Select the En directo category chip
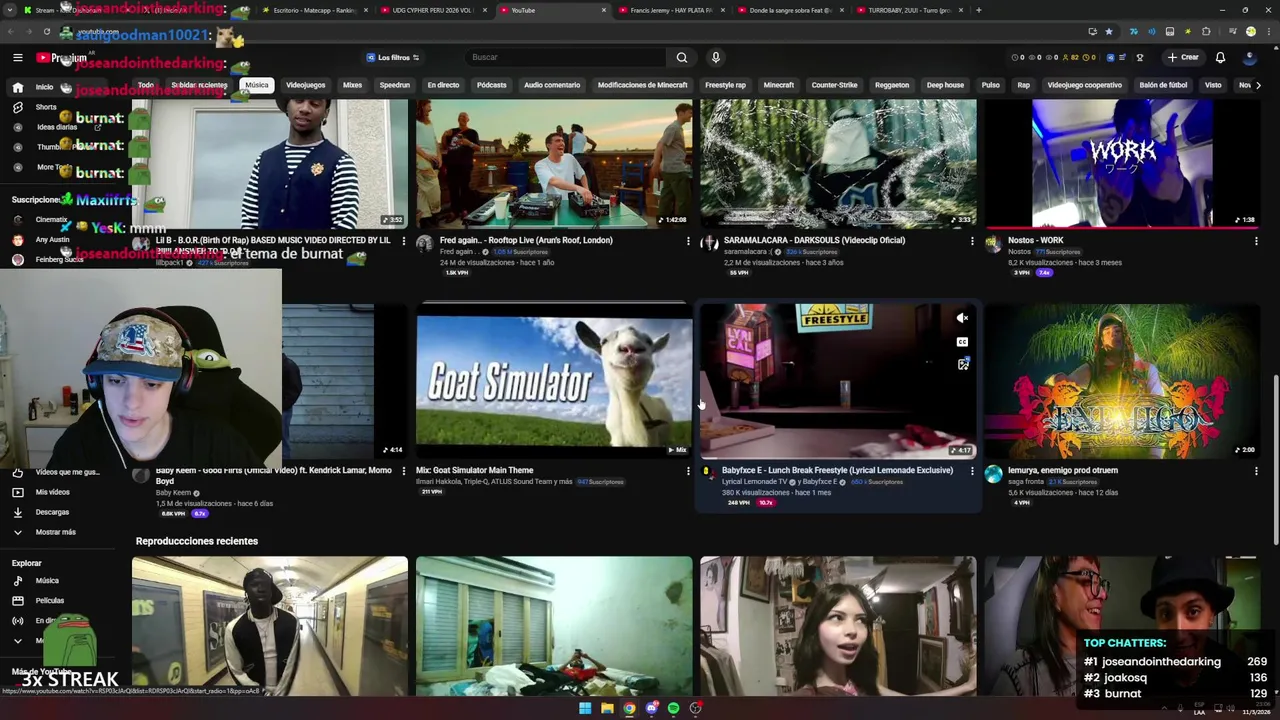 pyautogui.click(x=443, y=85)
